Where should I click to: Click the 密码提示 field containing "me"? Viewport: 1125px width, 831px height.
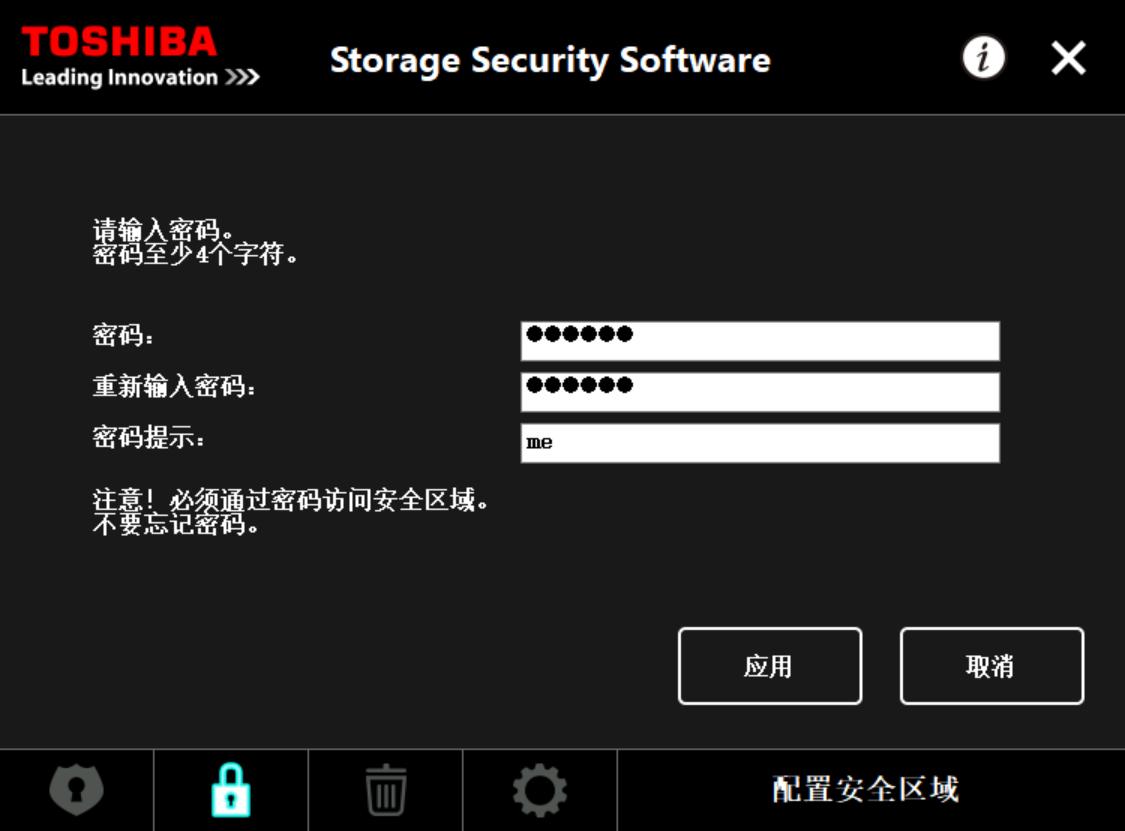click(760, 443)
